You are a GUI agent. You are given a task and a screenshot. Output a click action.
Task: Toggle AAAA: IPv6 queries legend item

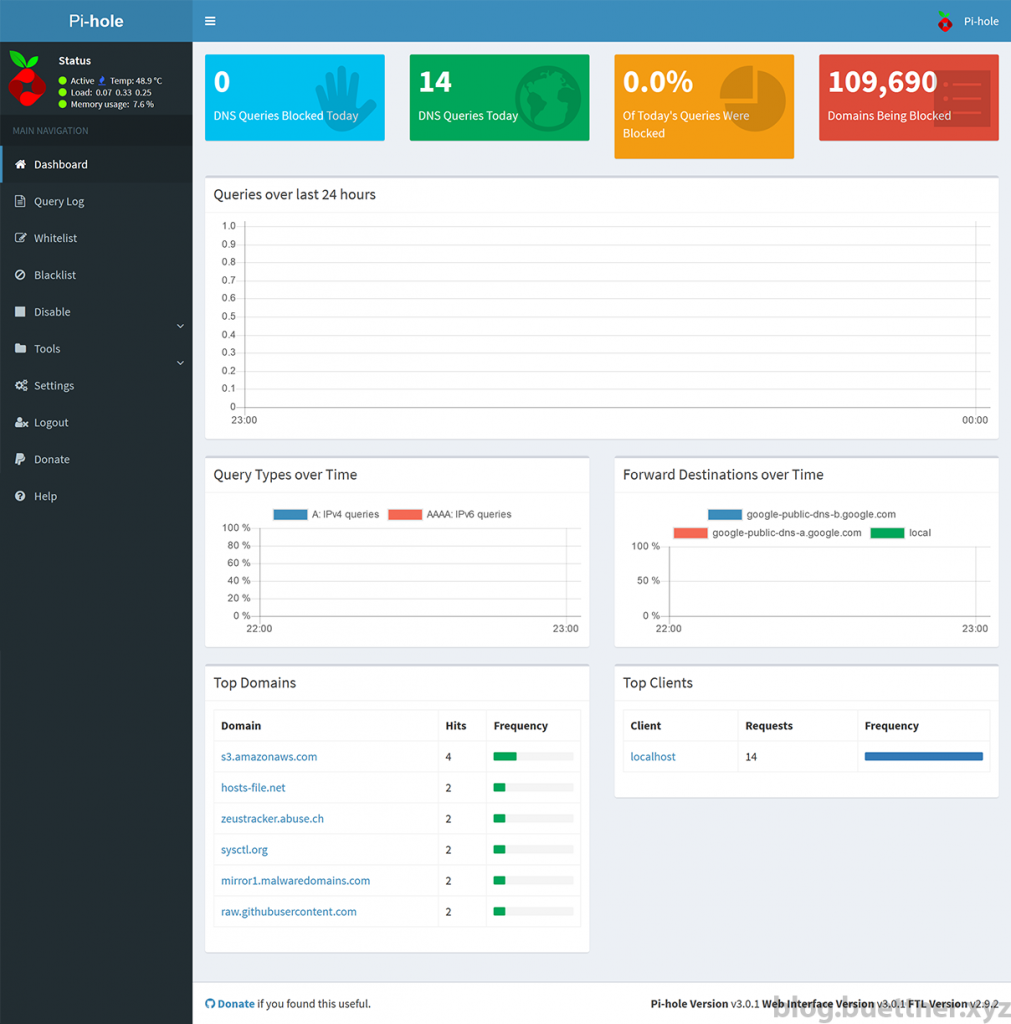click(449, 514)
